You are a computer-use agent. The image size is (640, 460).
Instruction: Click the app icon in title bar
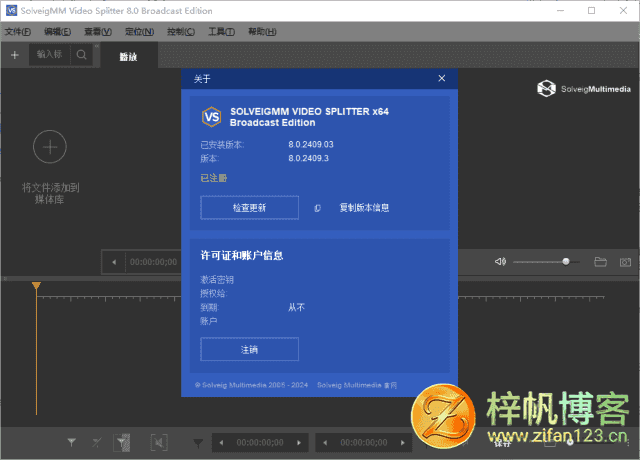(11, 11)
